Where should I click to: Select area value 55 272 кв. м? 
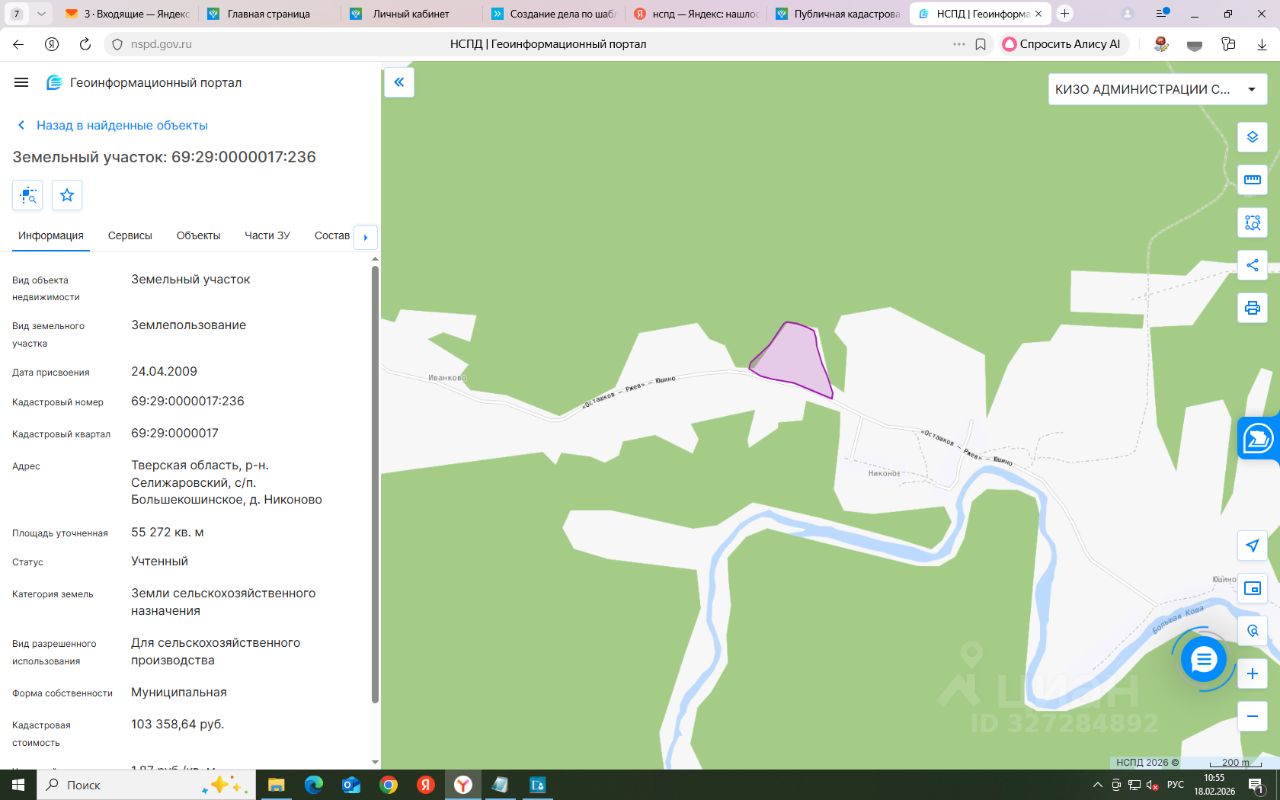[168, 532]
